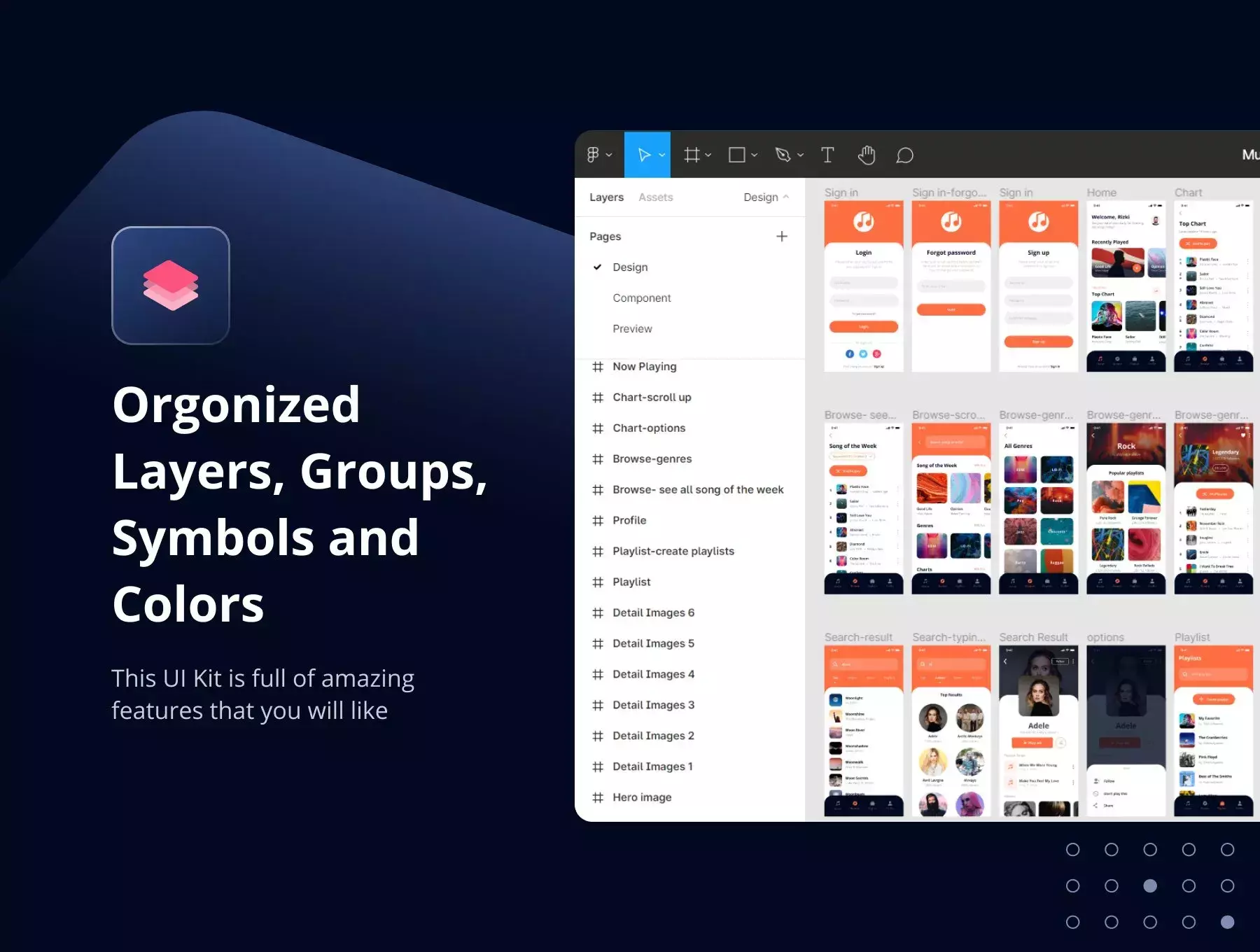Select the Text tool

tap(827, 155)
